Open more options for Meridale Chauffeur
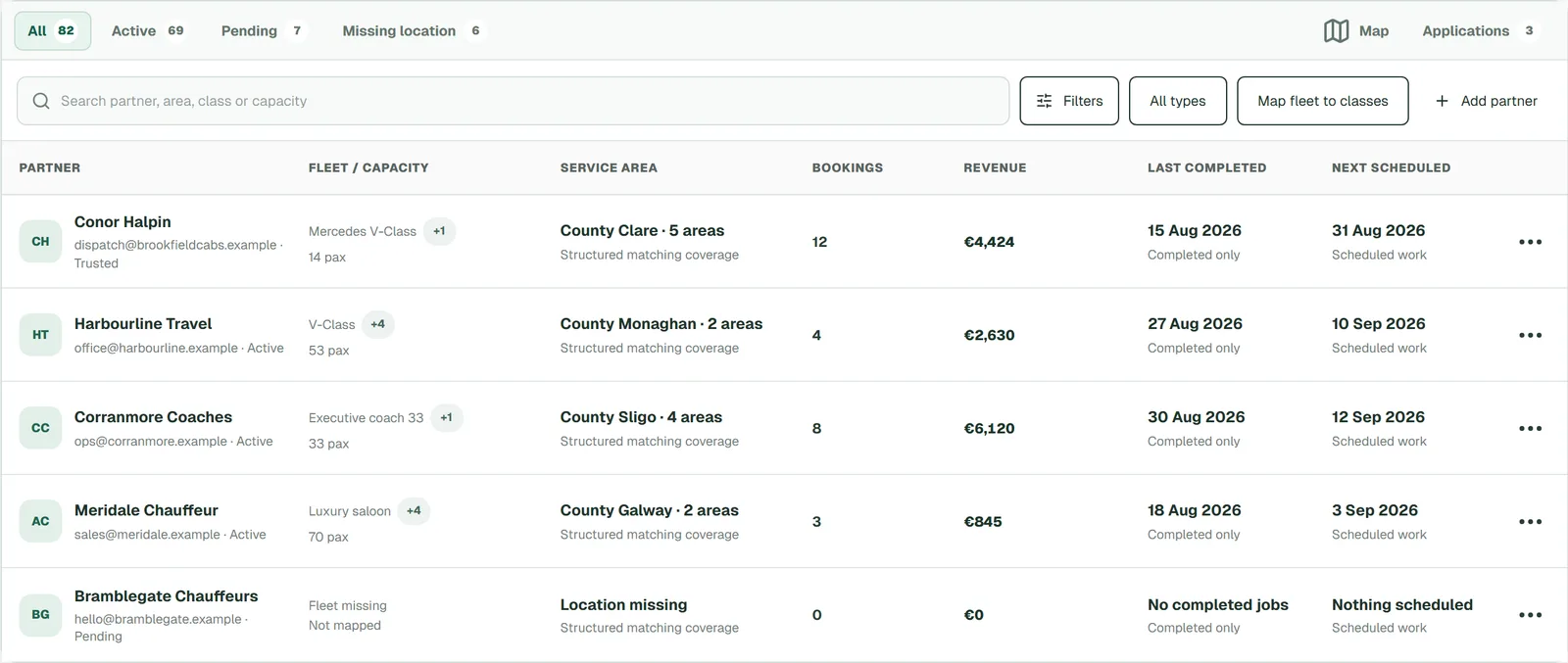Image resolution: width=1568 pixels, height=663 pixels. [1530, 521]
